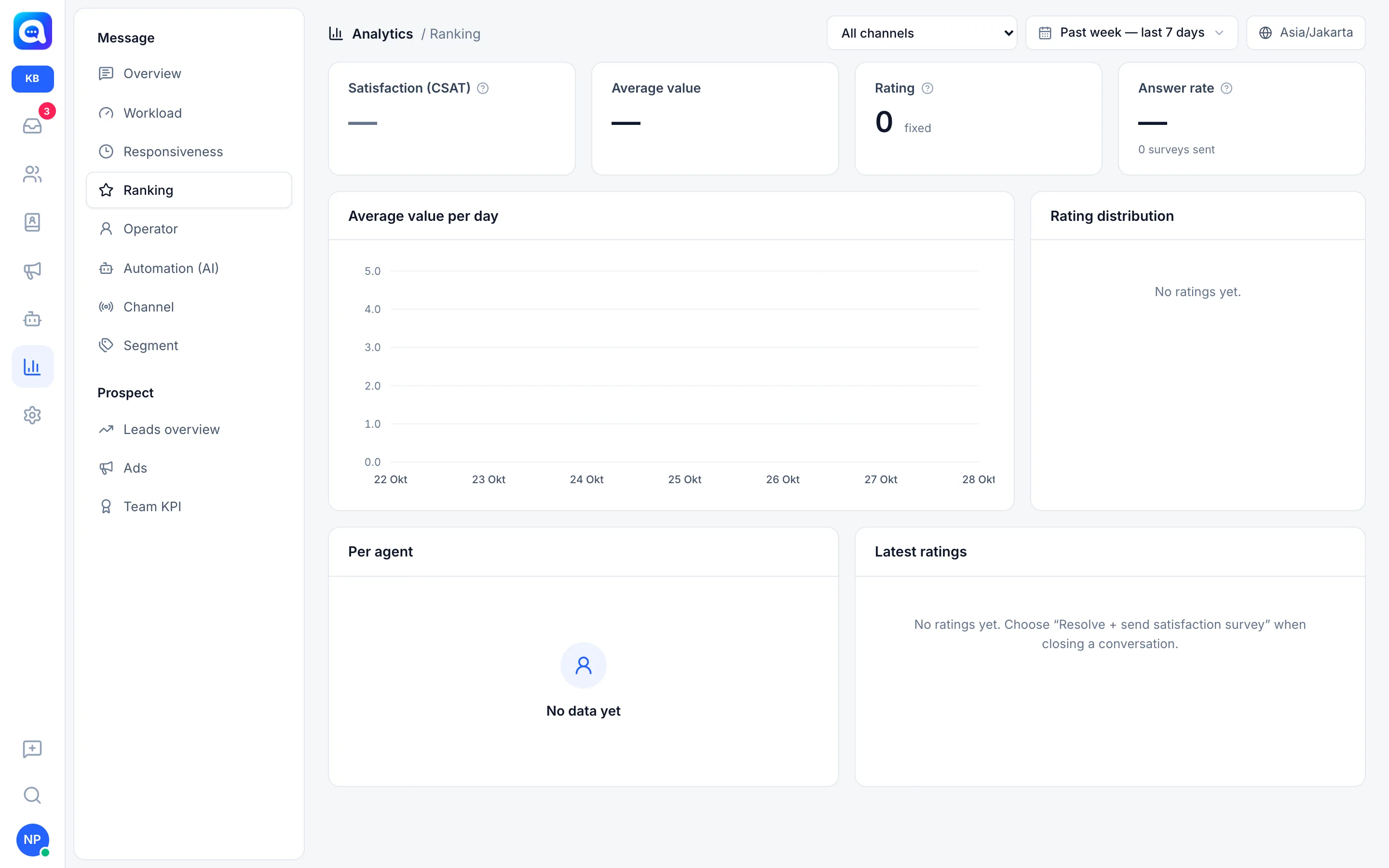The width and height of the screenshot is (1389, 868).
Task: Select the analytics bar chart sidebar icon
Action: pyautogui.click(x=33, y=366)
